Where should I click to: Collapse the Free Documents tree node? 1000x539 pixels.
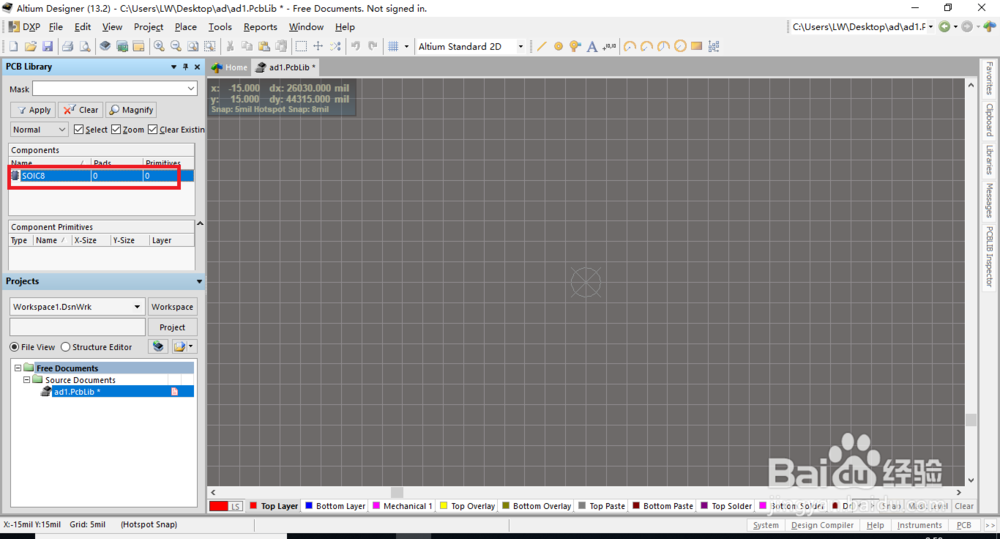click(x=18, y=368)
